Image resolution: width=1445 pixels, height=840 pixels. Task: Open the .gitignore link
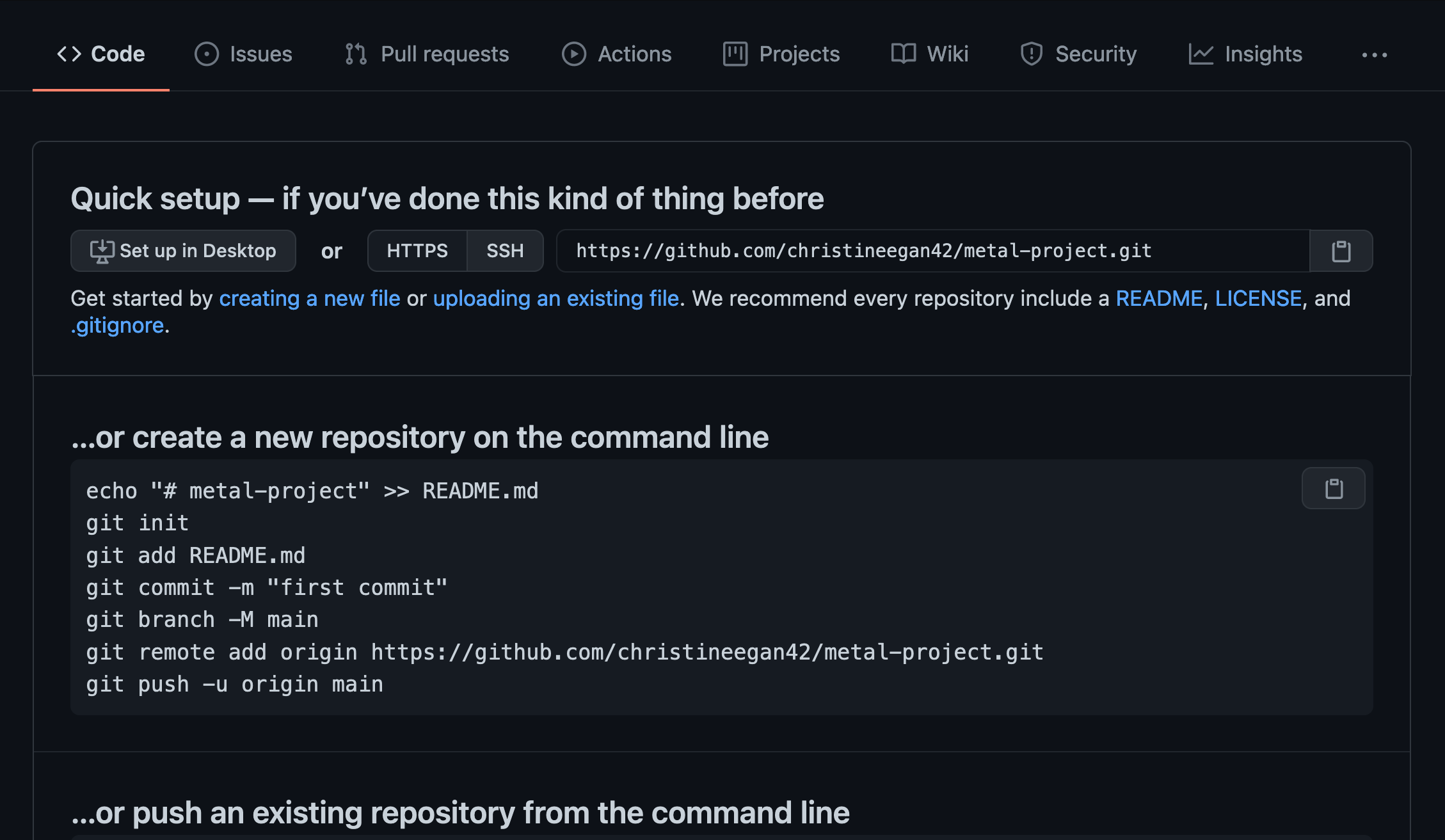click(118, 326)
